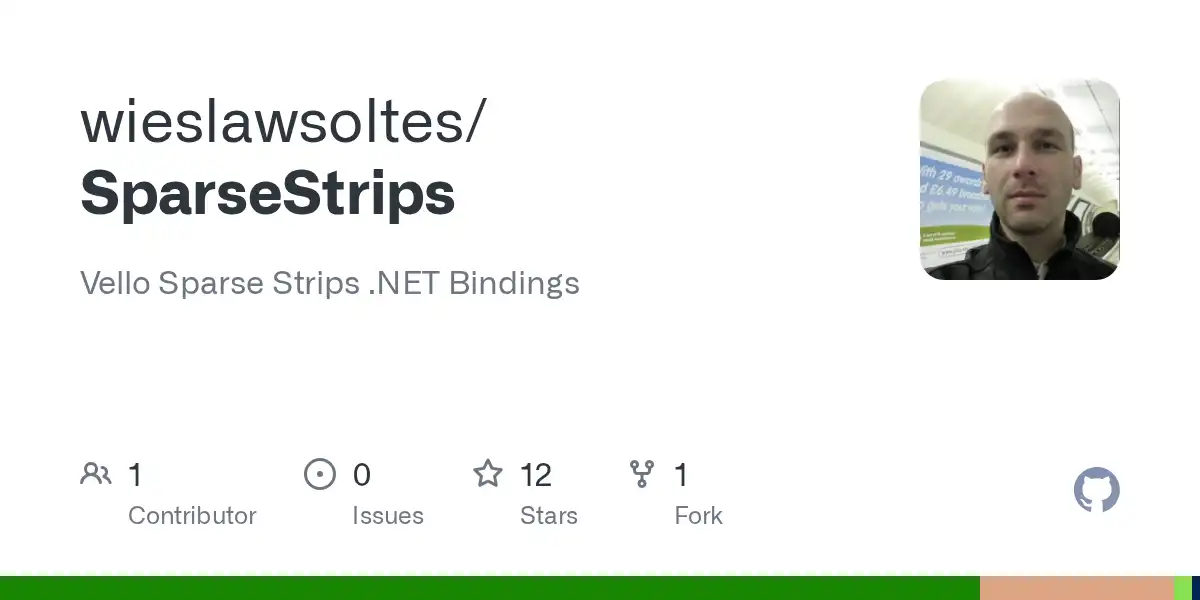Click the Fork branch icon
Viewport: 1200px width, 600px height.
pyautogui.click(x=642, y=474)
